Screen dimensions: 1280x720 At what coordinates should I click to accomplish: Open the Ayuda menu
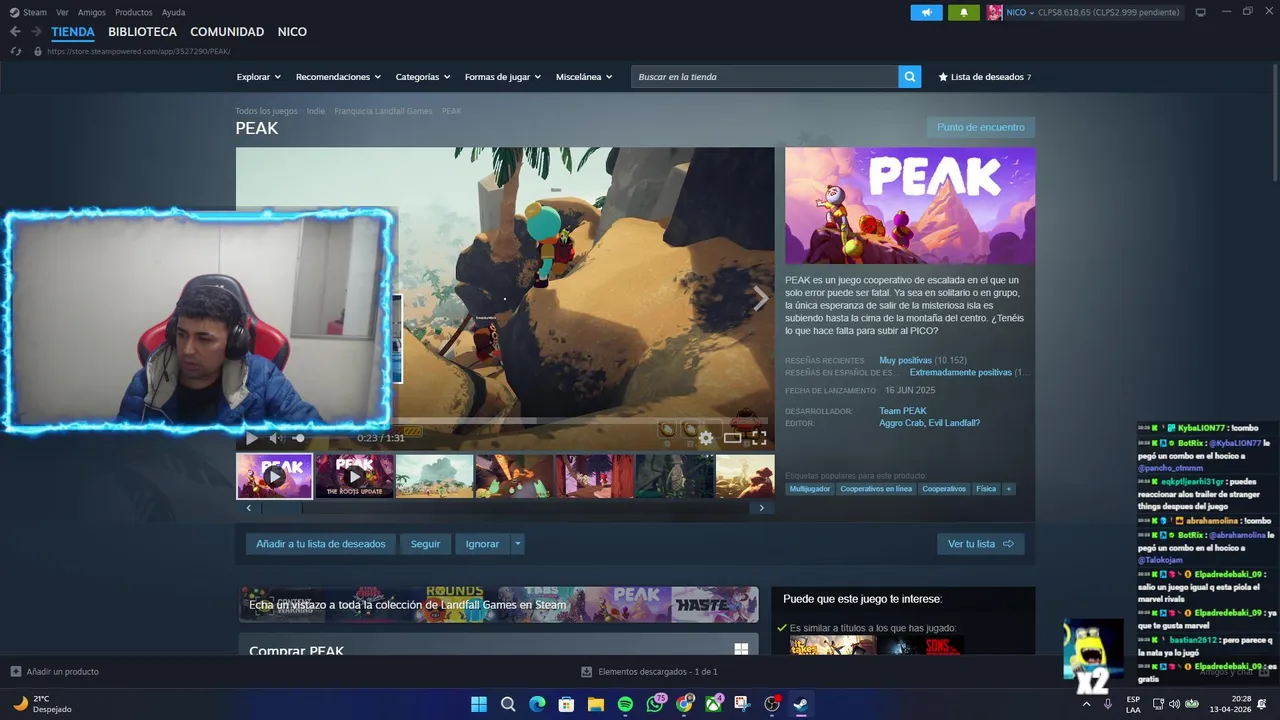[x=173, y=12]
